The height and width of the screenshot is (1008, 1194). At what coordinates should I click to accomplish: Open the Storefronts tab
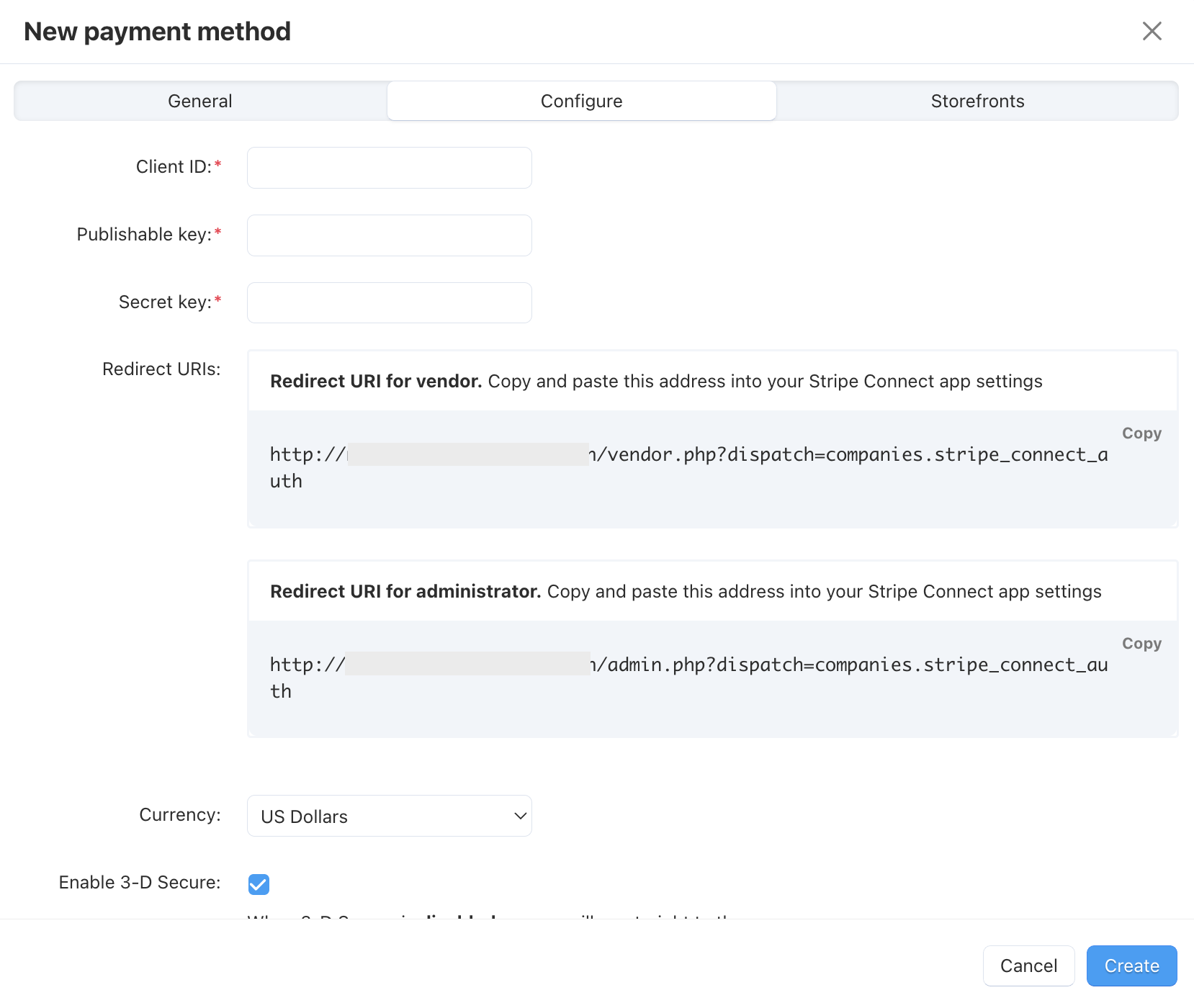pos(977,101)
